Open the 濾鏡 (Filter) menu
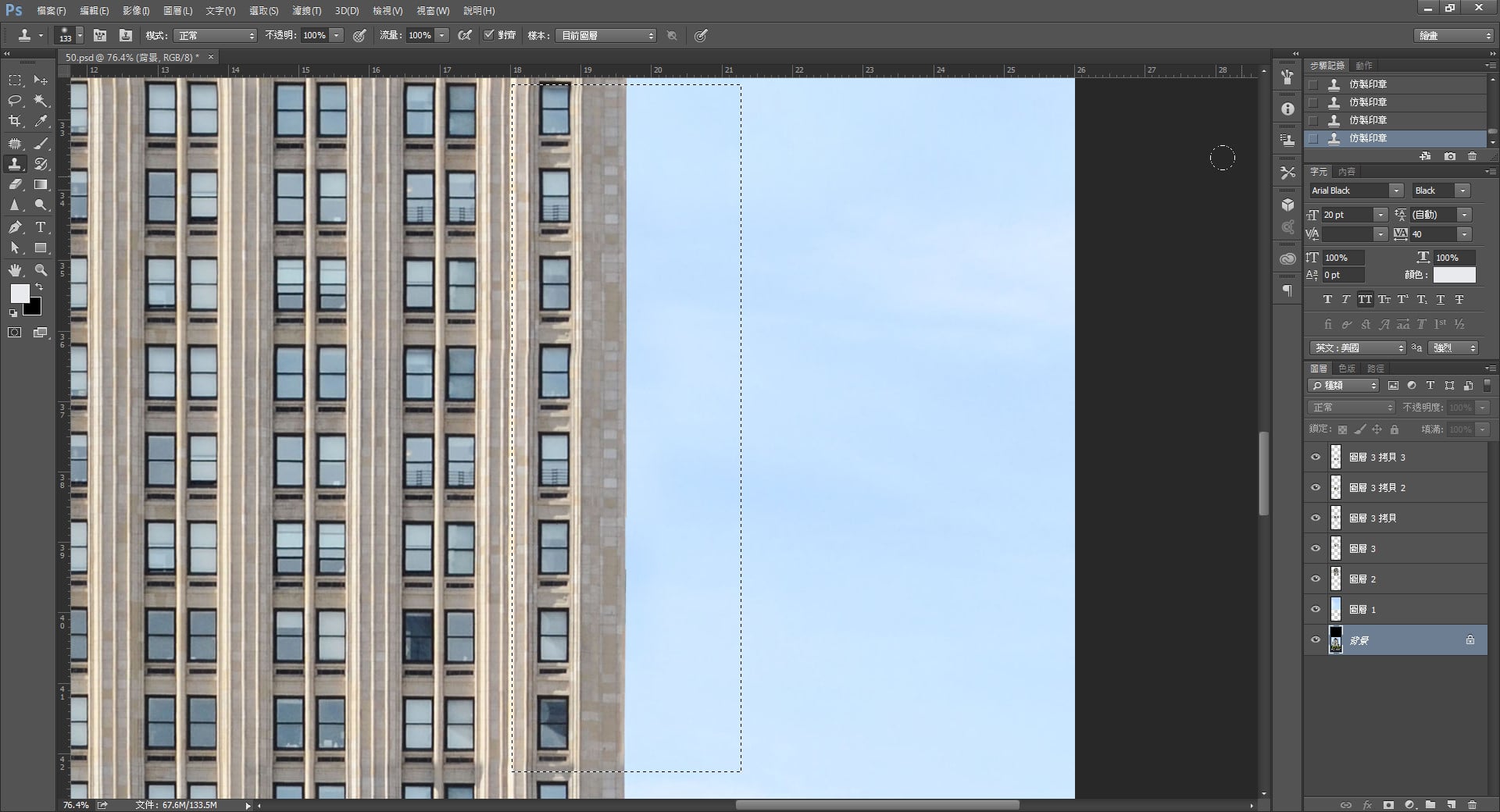This screenshot has height=812, width=1500. tap(306, 11)
